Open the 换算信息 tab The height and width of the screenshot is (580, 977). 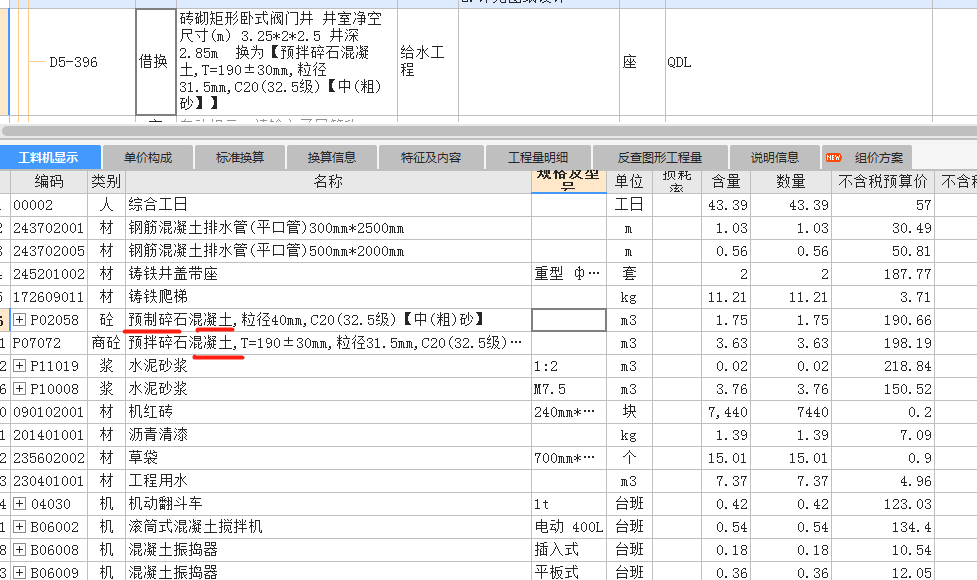[x=331, y=158]
